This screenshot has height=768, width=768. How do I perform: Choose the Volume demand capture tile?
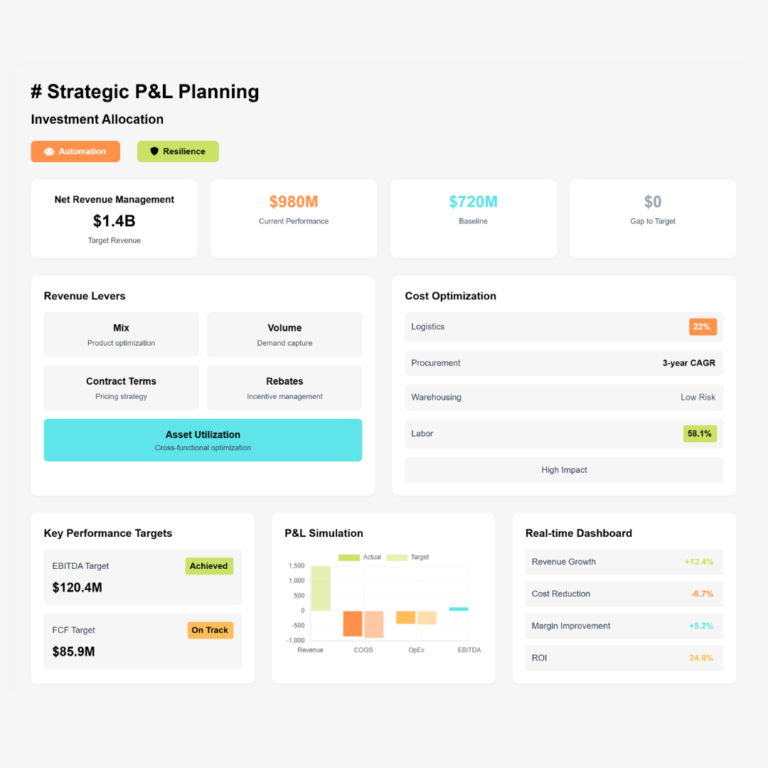(284, 334)
